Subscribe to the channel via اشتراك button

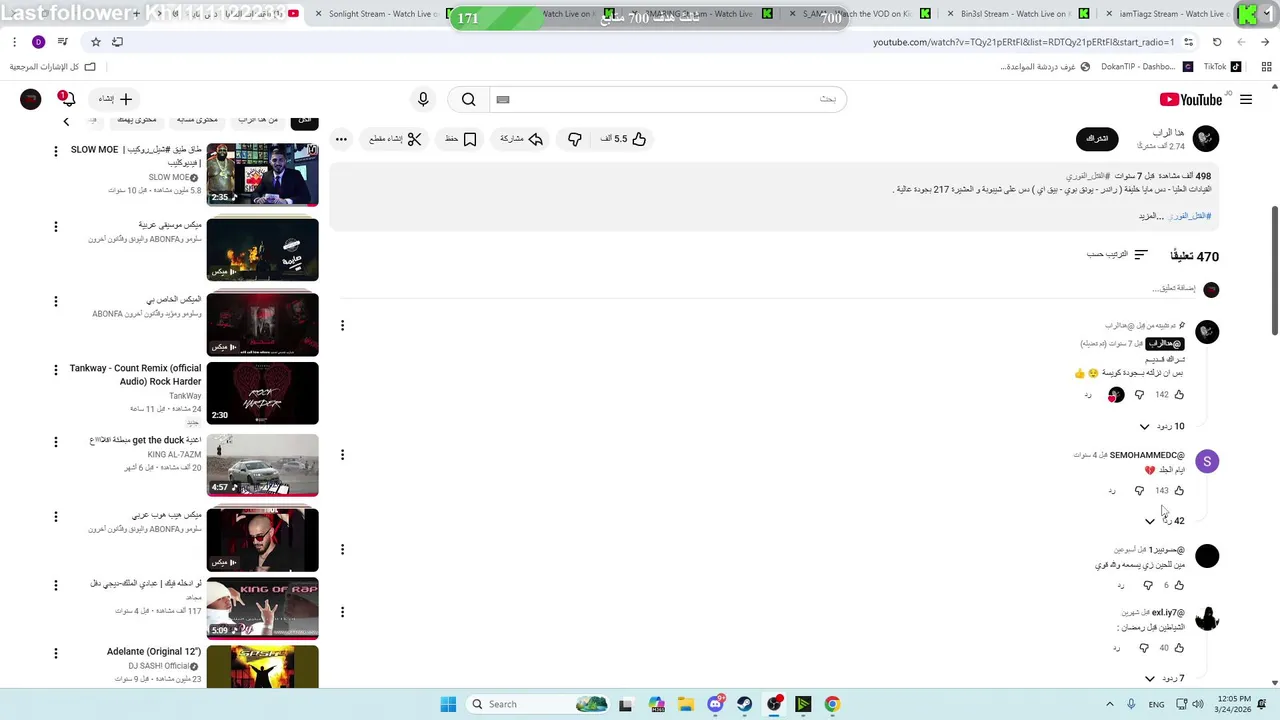(1097, 138)
